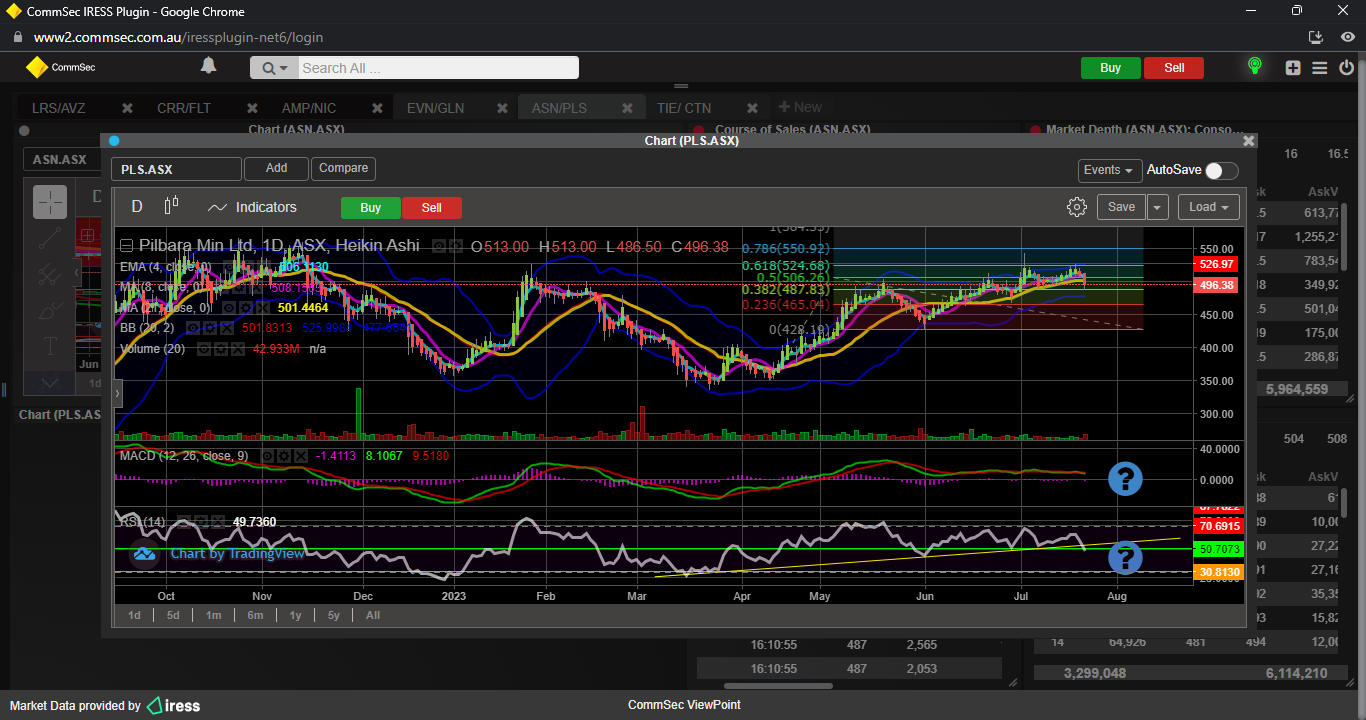This screenshot has width=1366, height=720.
Task: Remove the MACD indicator
Action: [301, 456]
